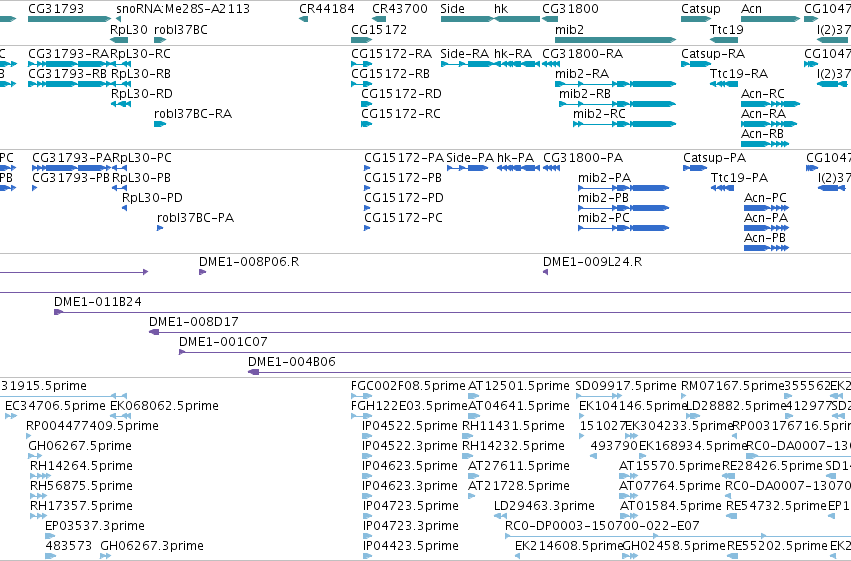
Task: Select the Acn gene in the top track
Action: (771, 19)
